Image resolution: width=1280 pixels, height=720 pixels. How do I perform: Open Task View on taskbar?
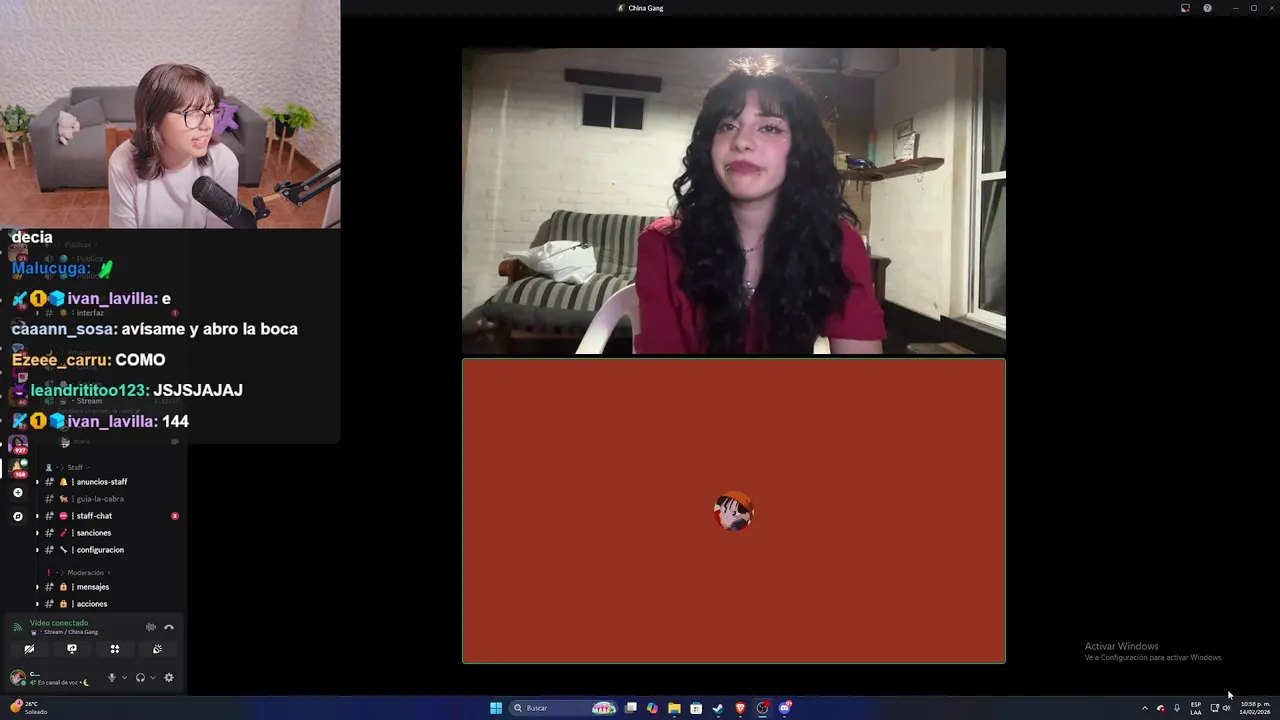tap(631, 708)
